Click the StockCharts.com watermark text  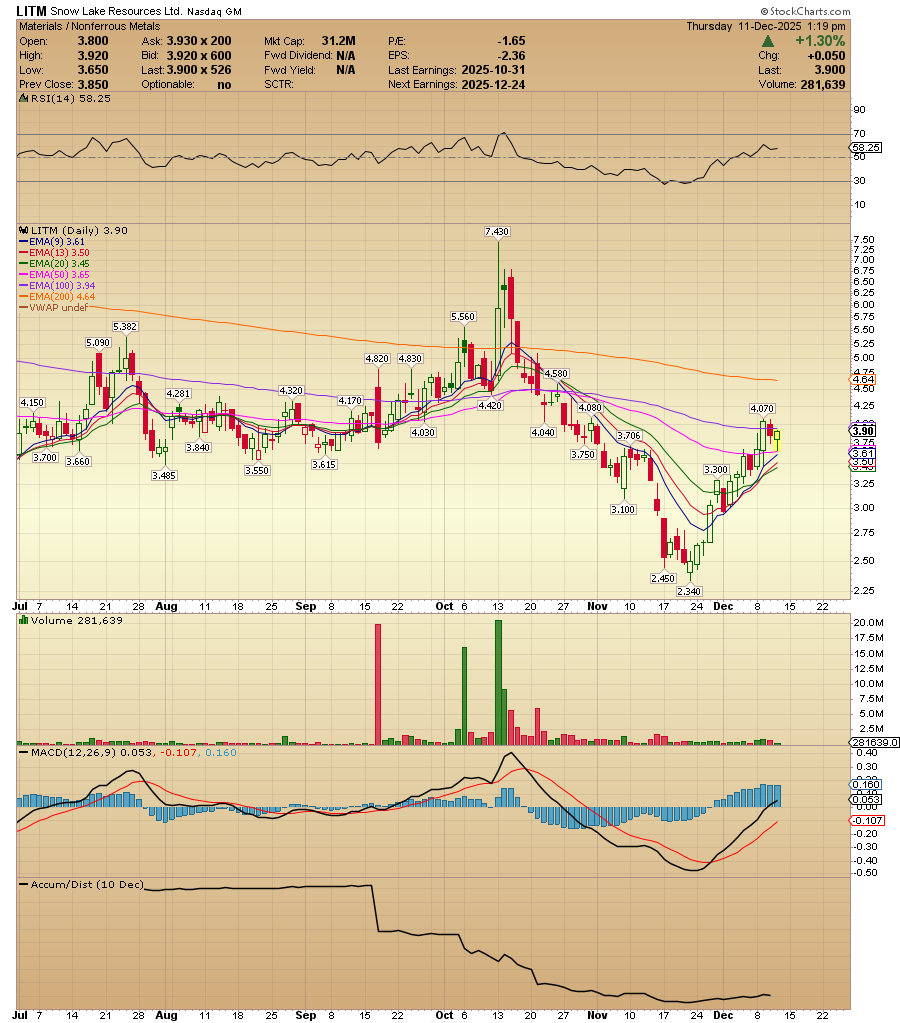point(805,11)
